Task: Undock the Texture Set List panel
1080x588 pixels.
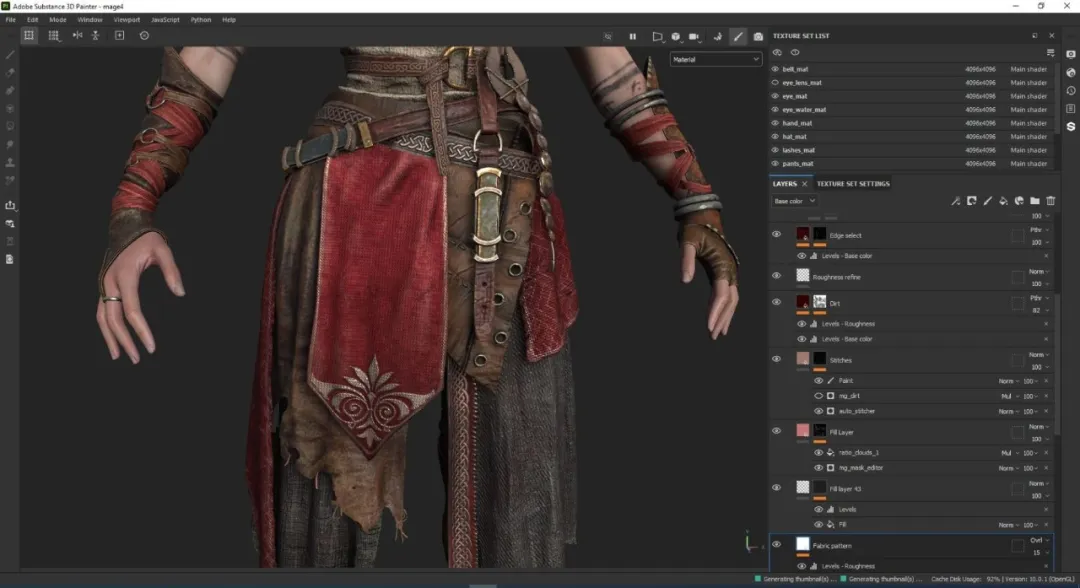Action: 1035,36
